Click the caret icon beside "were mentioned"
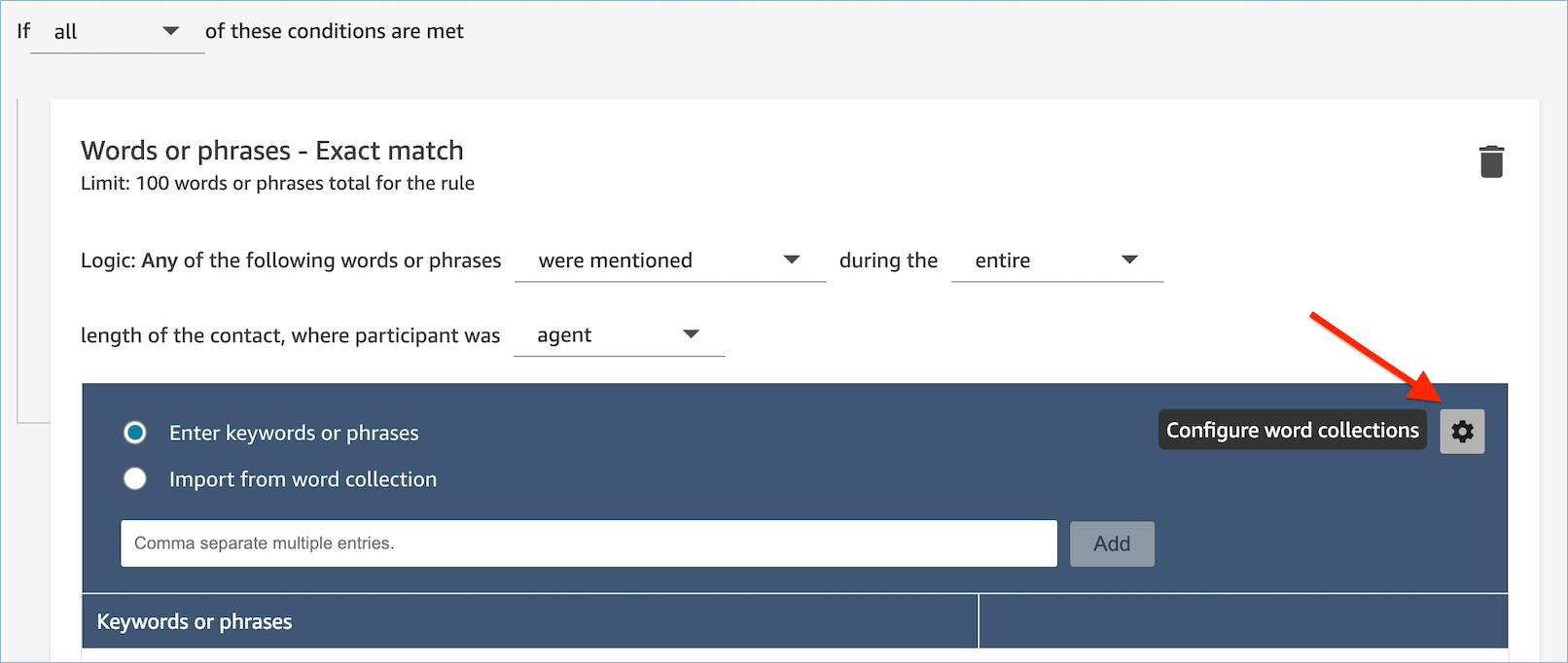The width and height of the screenshot is (1568, 663). pyautogui.click(x=792, y=260)
